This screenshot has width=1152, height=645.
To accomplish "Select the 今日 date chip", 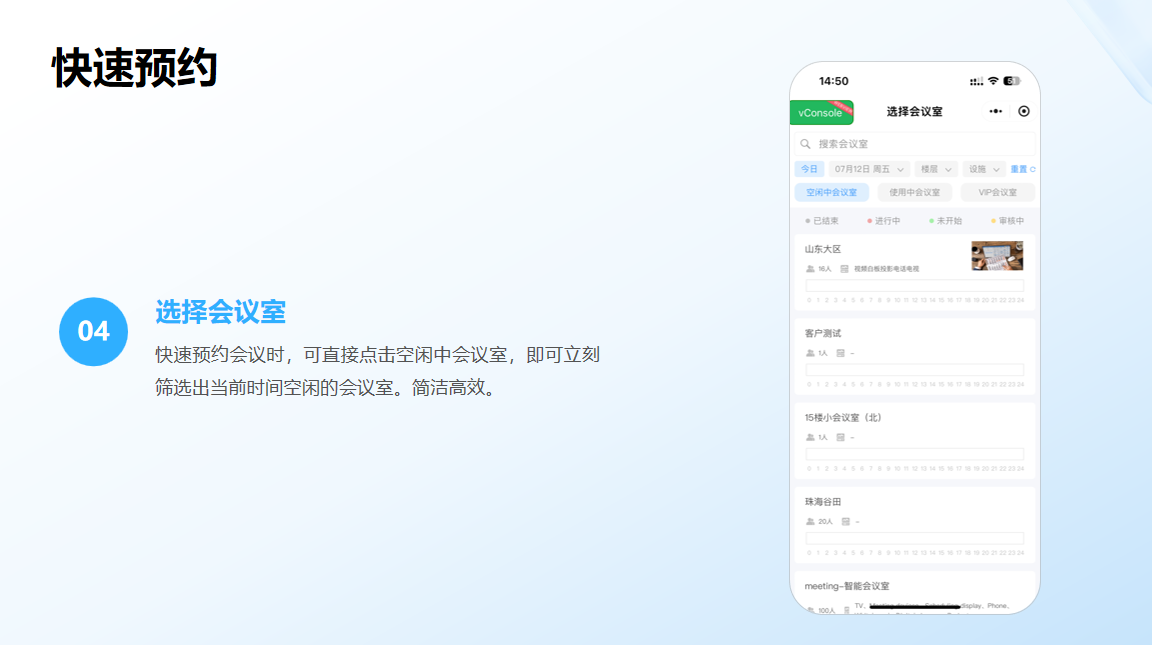I will [809, 169].
